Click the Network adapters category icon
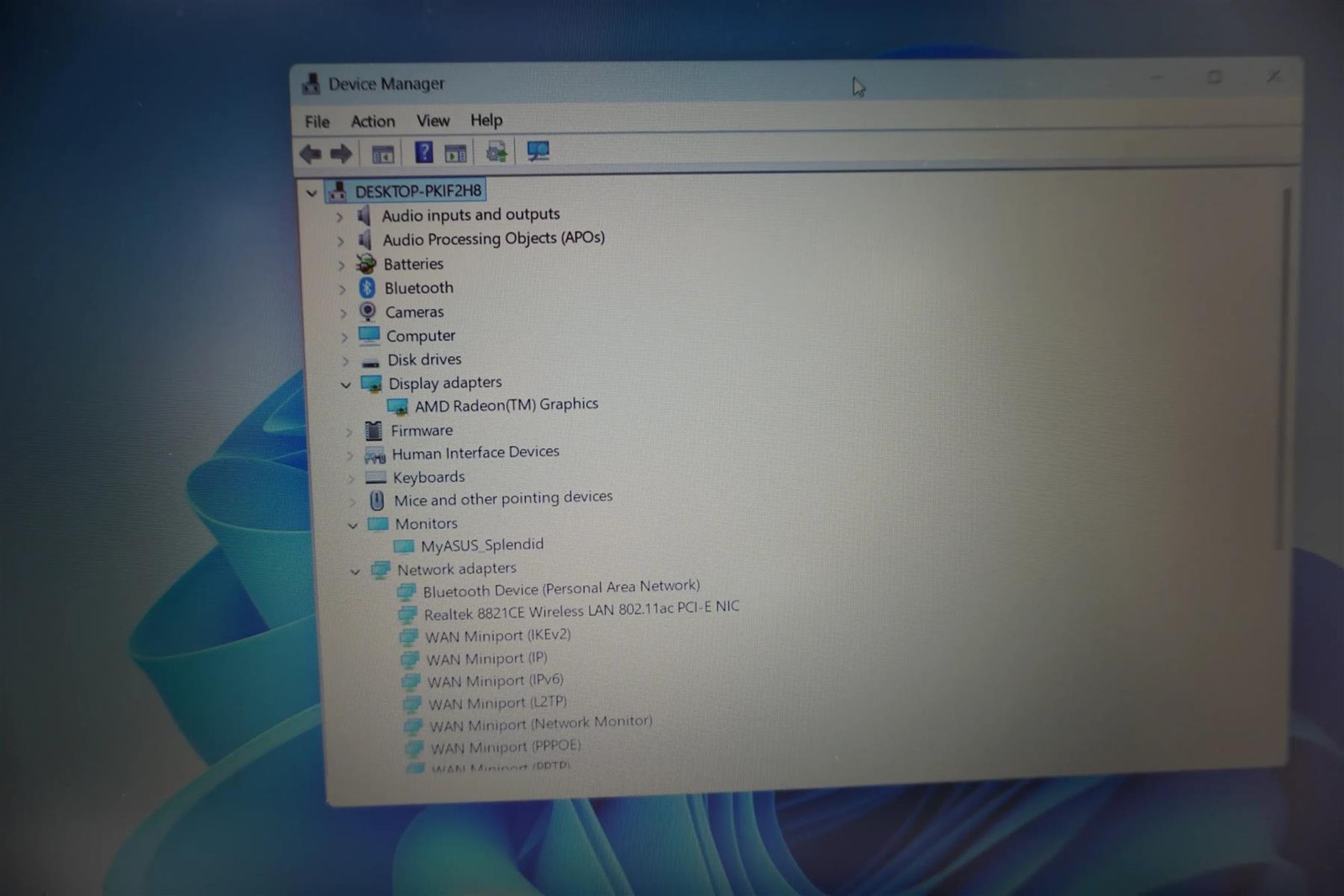1344x896 pixels. tap(381, 570)
